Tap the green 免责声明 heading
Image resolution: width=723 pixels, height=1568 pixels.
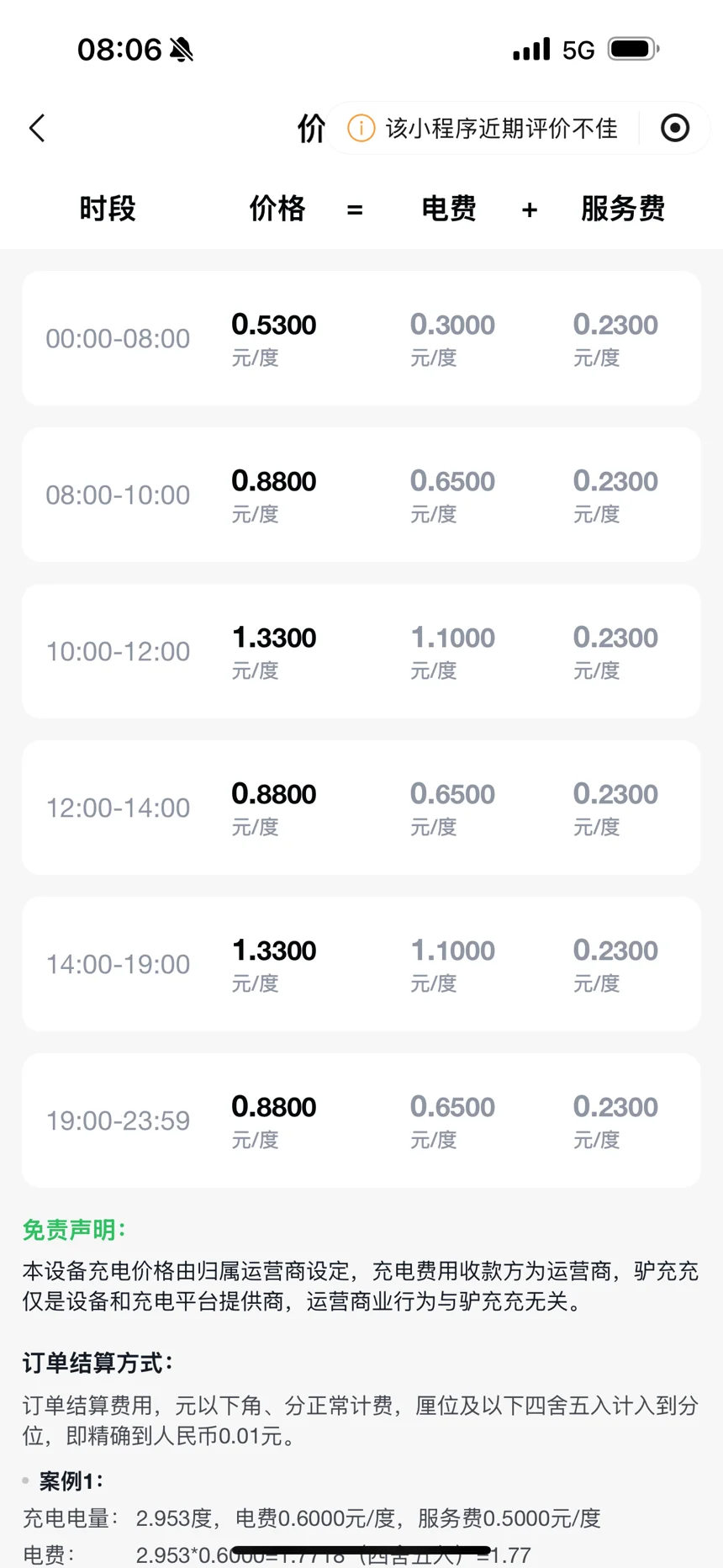pyautogui.click(x=74, y=1230)
